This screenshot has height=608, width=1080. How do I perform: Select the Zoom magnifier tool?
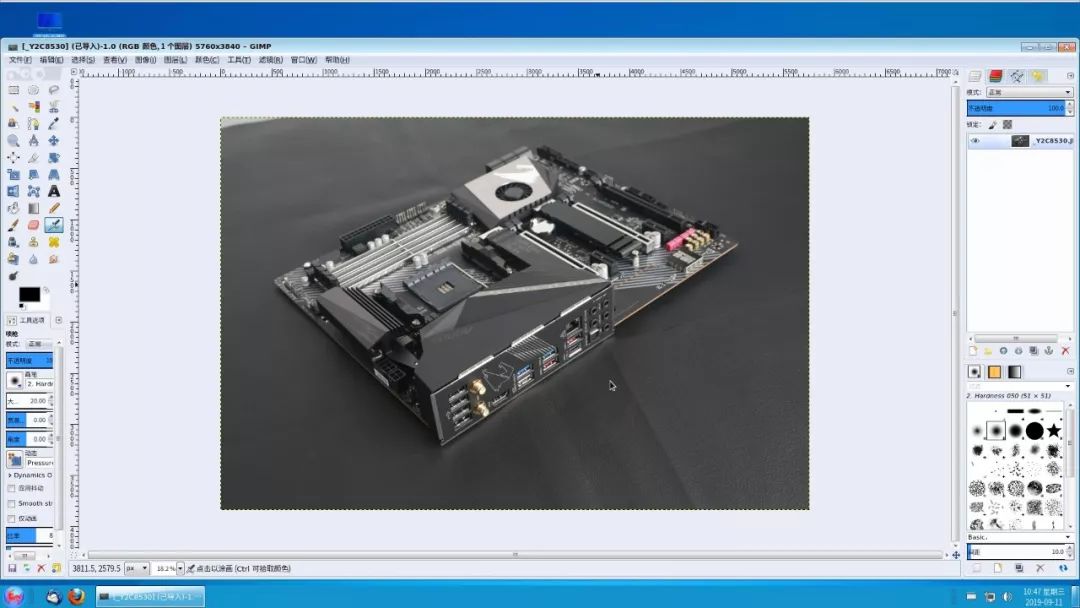tap(13, 141)
